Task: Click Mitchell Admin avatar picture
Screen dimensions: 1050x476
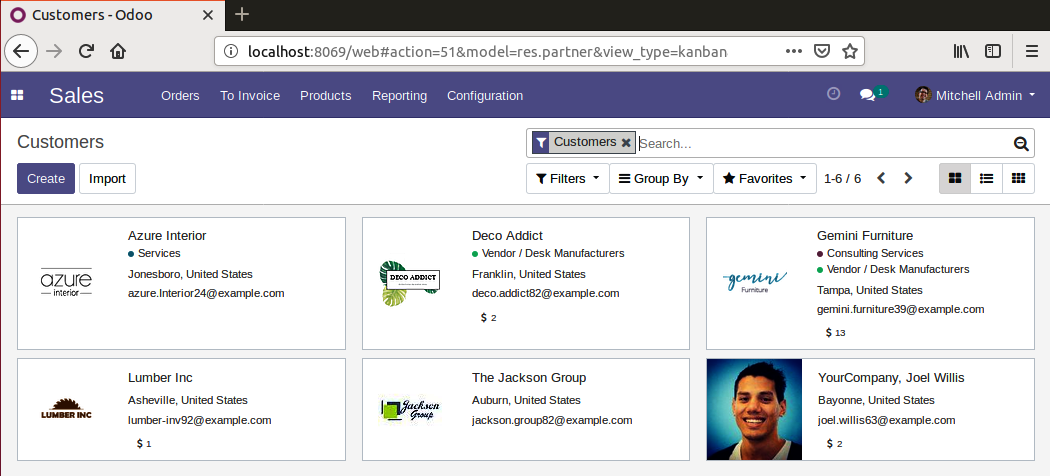Action: pos(923,95)
